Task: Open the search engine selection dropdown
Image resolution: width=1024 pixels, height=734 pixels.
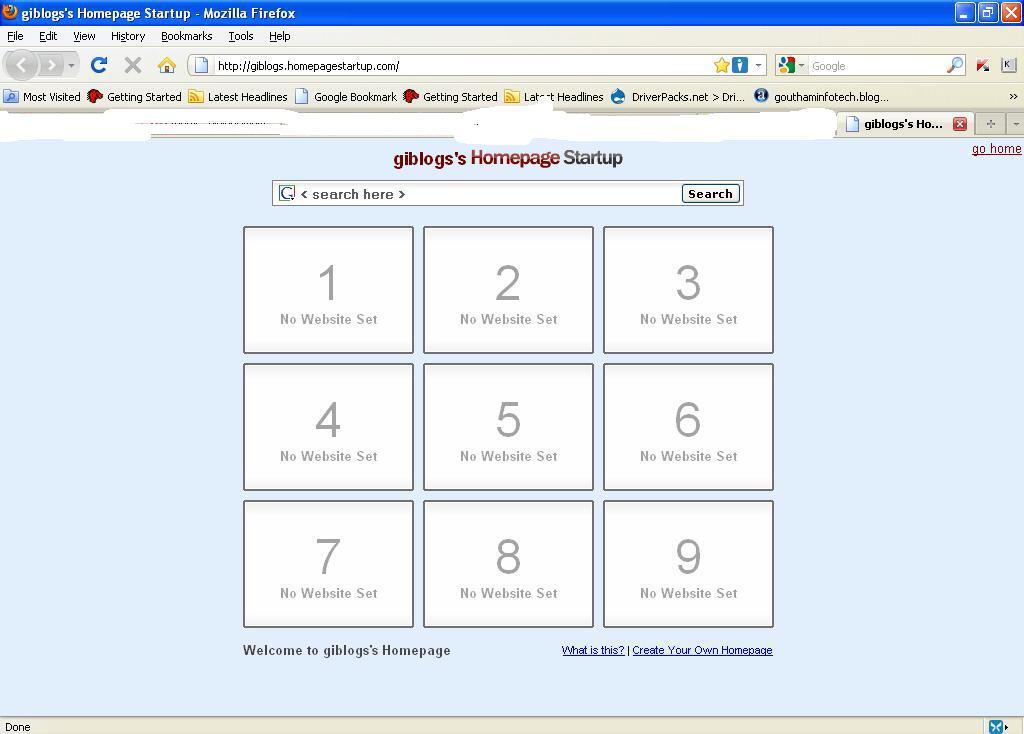Action: 800,65
